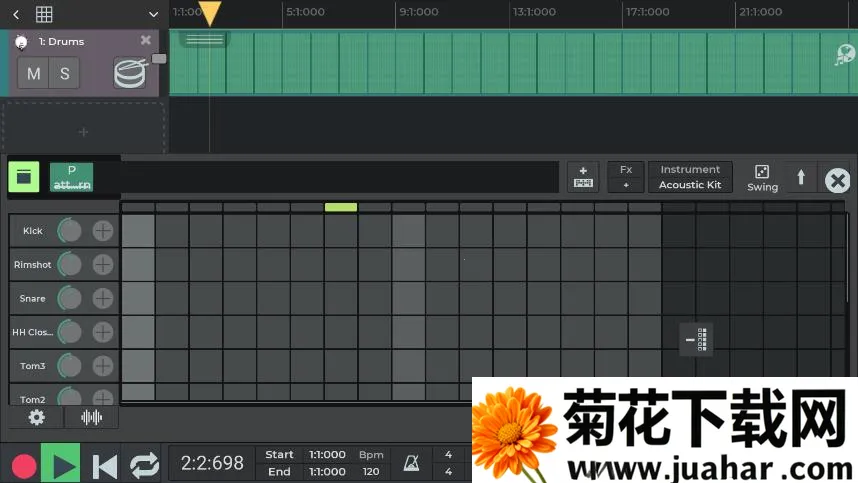
Task: Click the 2:2:698 position display
Action: pos(212,463)
